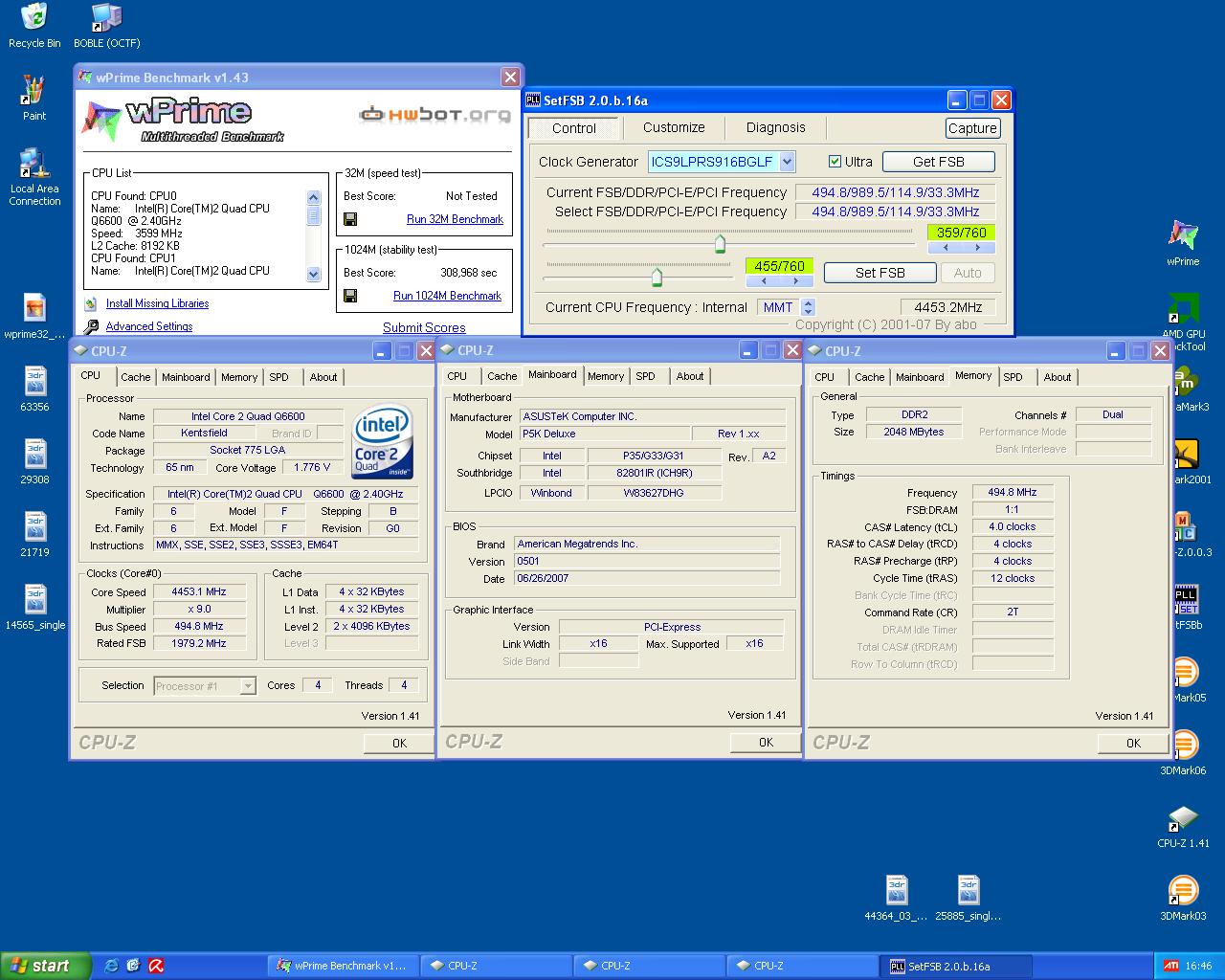Select the 14565_single desktop file

(34, 607)
